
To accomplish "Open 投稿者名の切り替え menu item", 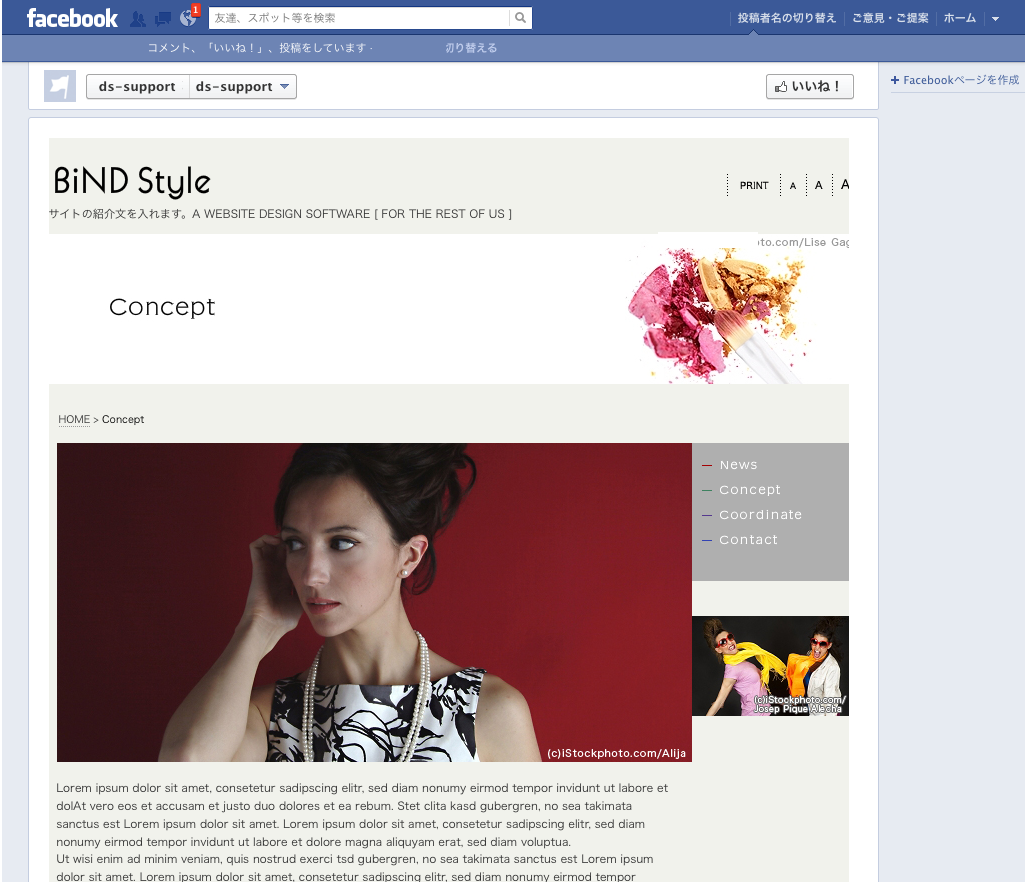I will [787, 18].
